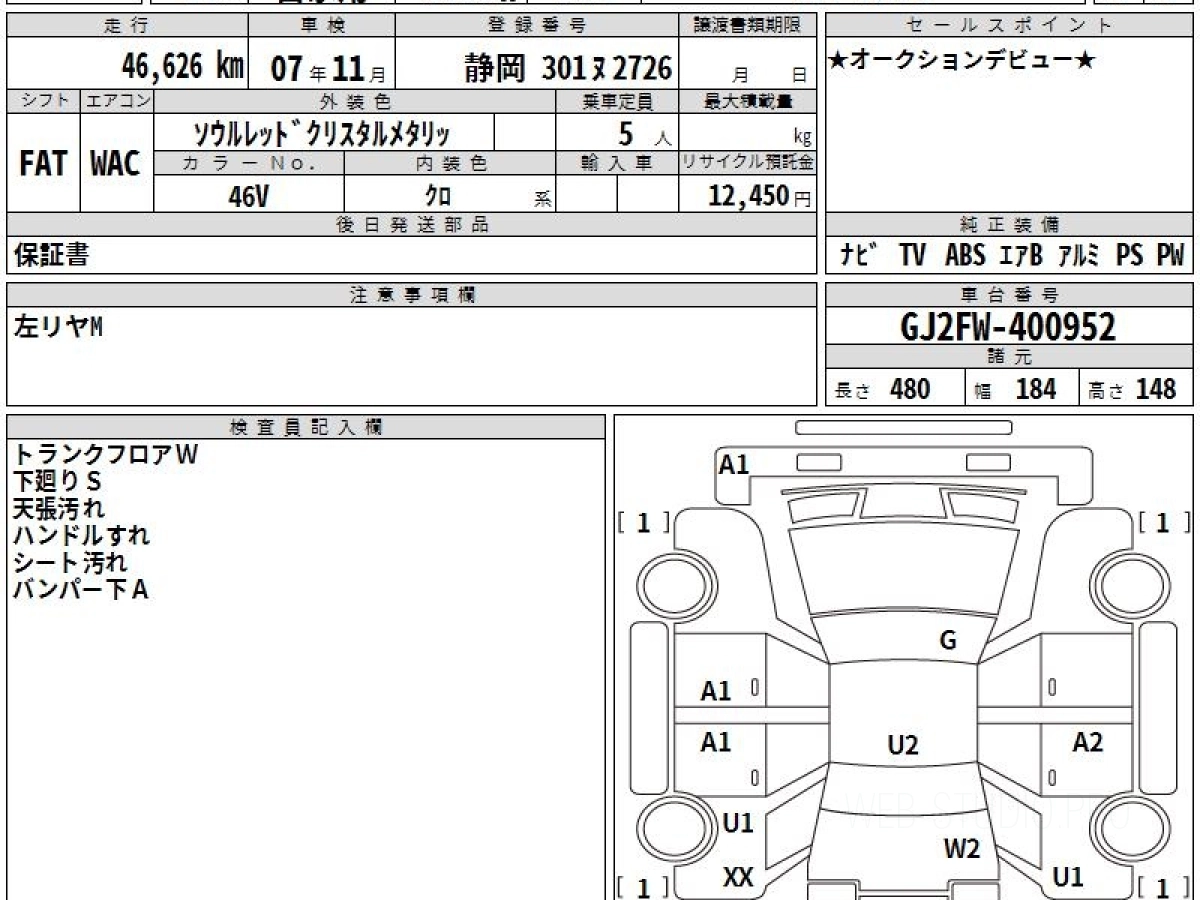Click the リサイクル預託金 label
The width and height of the screenshot is (1200, 900).
coord(748,164)
